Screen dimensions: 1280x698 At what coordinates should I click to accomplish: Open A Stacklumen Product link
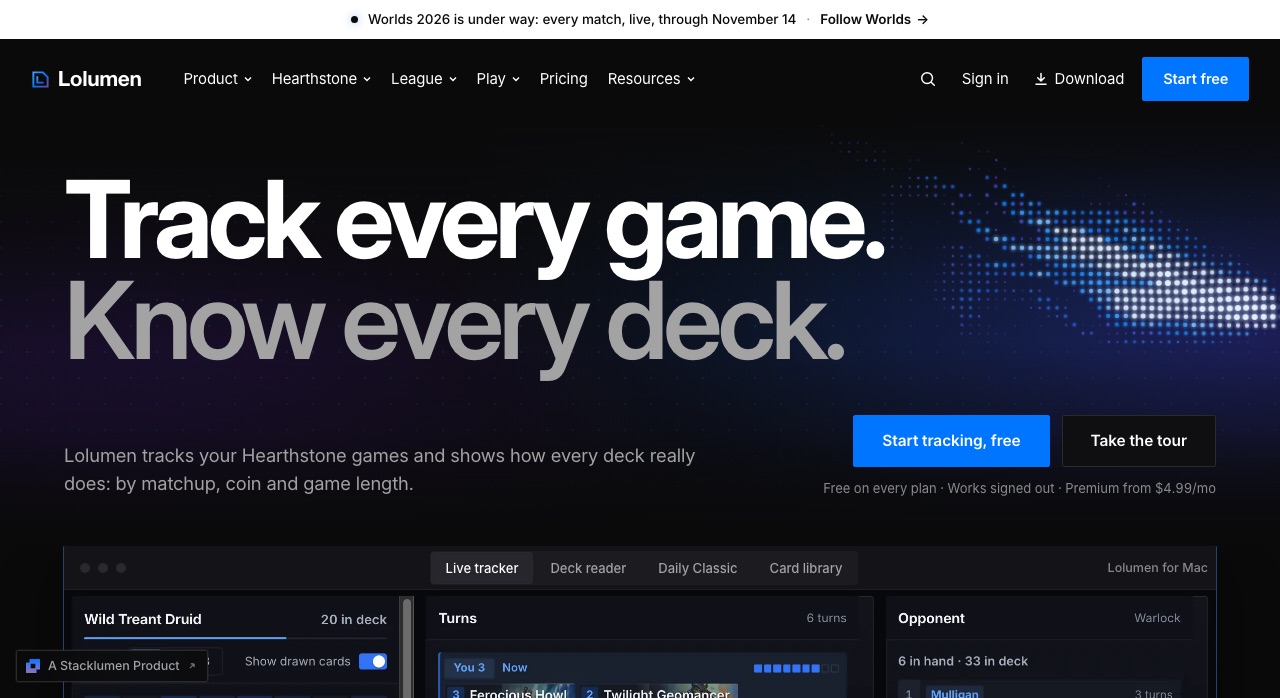tap(112, 666)
